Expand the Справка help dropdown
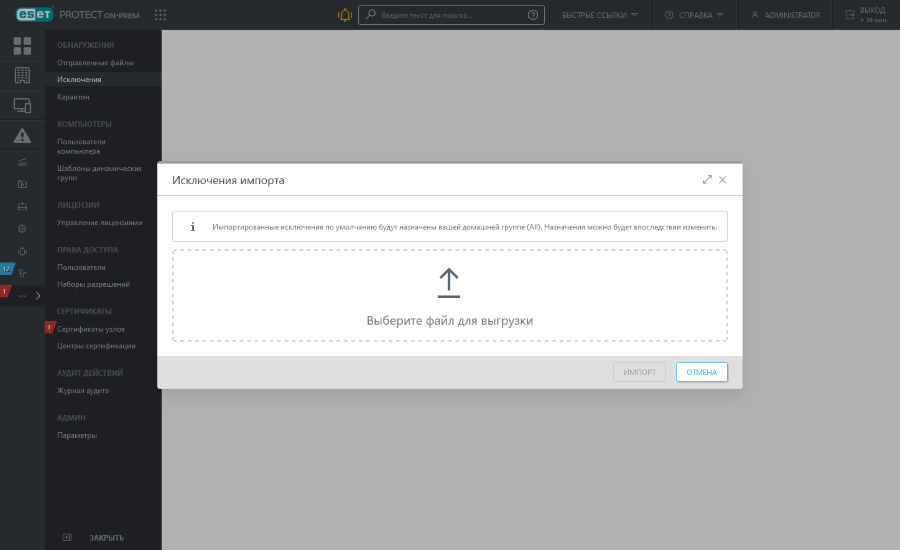The width and height of the screenshot is (900, 550). (x=694, y=15)
